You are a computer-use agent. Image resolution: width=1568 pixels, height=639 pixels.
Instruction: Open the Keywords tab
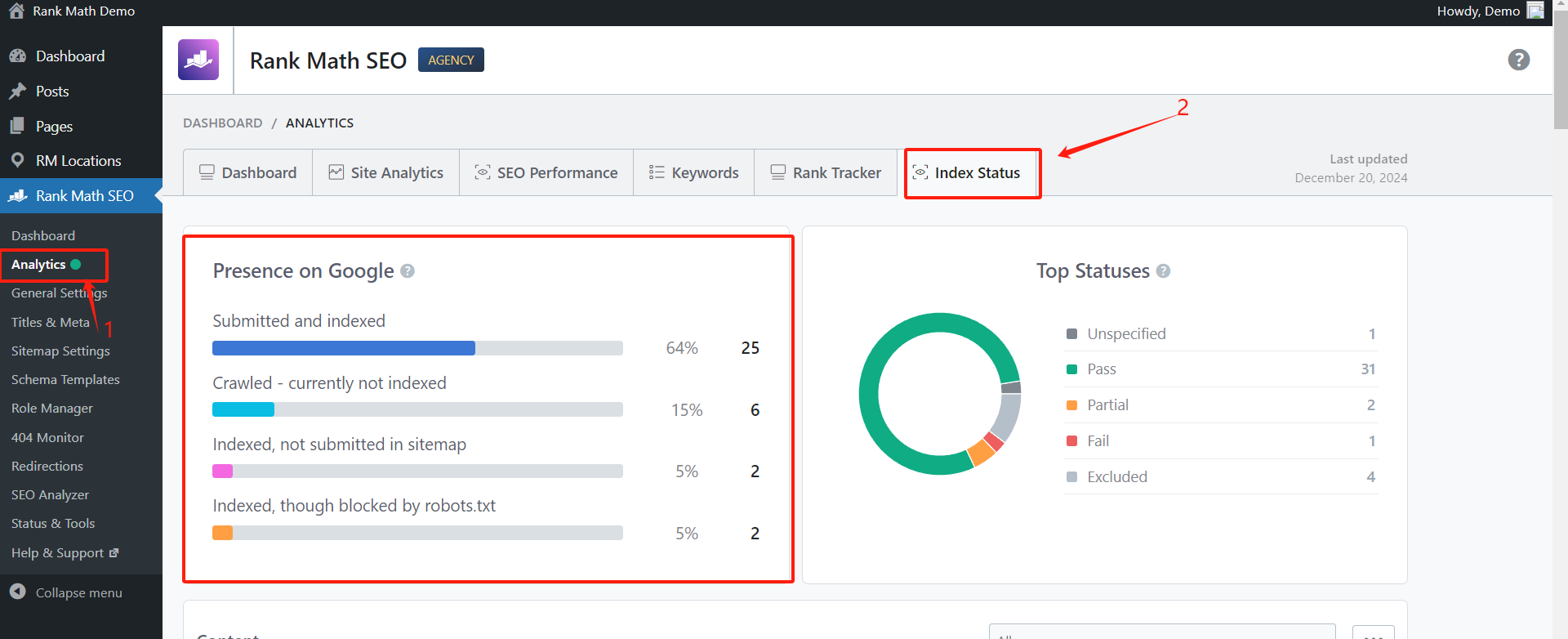tap(694, 172)
